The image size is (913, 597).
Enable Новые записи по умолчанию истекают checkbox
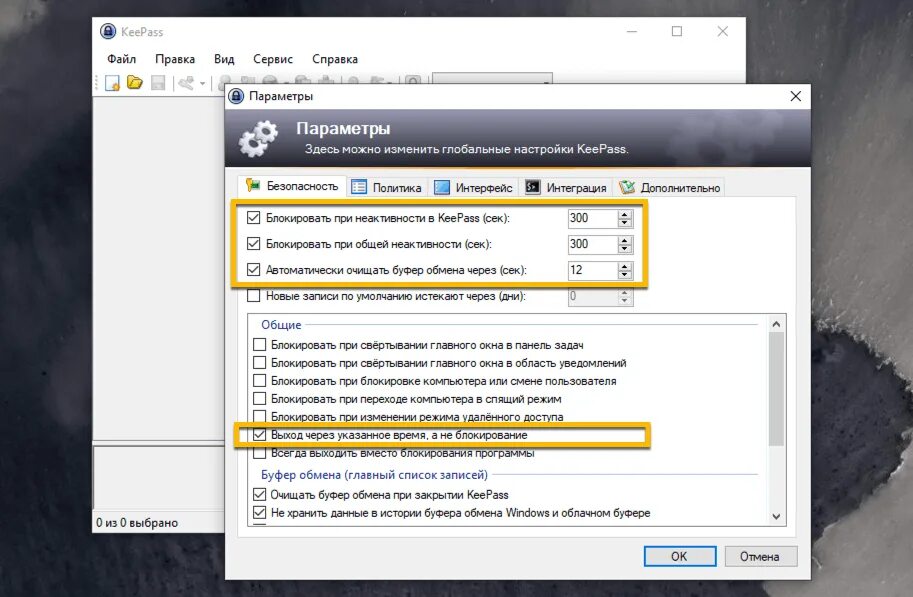coord(253,296)
